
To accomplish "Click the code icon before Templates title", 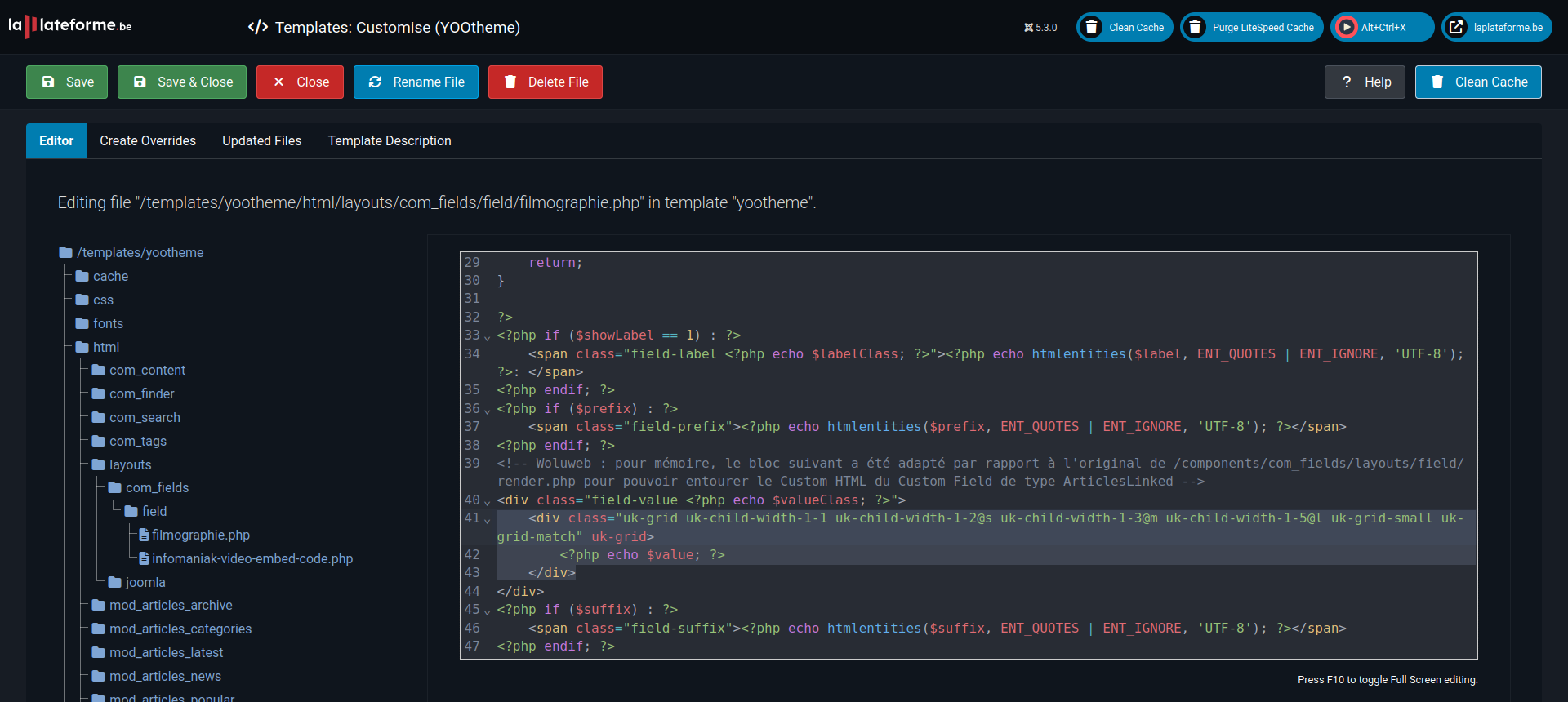I will click(x=258, y=27).
